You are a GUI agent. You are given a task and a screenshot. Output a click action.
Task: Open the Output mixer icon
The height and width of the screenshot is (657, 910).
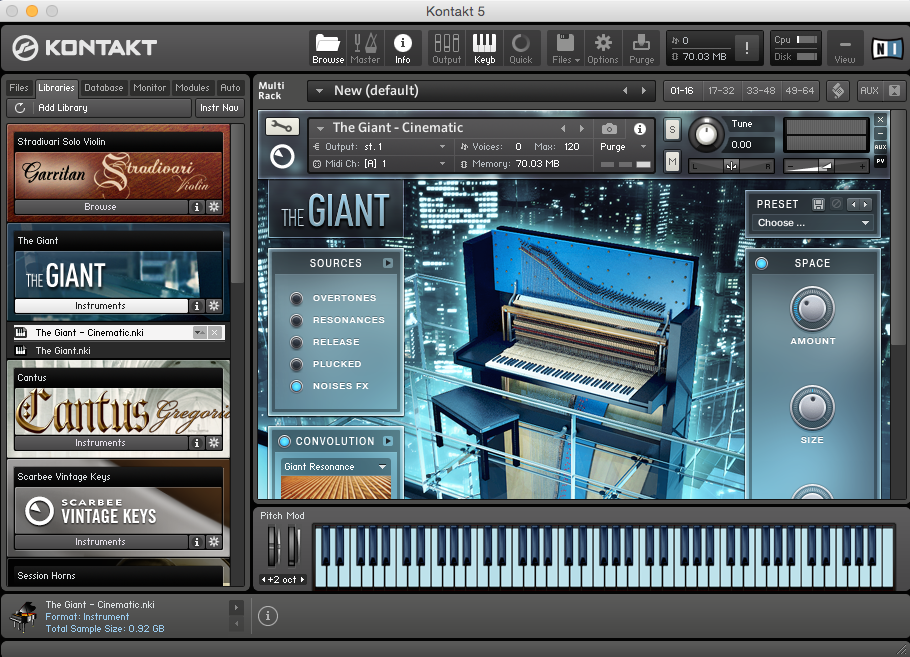pos(446,48)
